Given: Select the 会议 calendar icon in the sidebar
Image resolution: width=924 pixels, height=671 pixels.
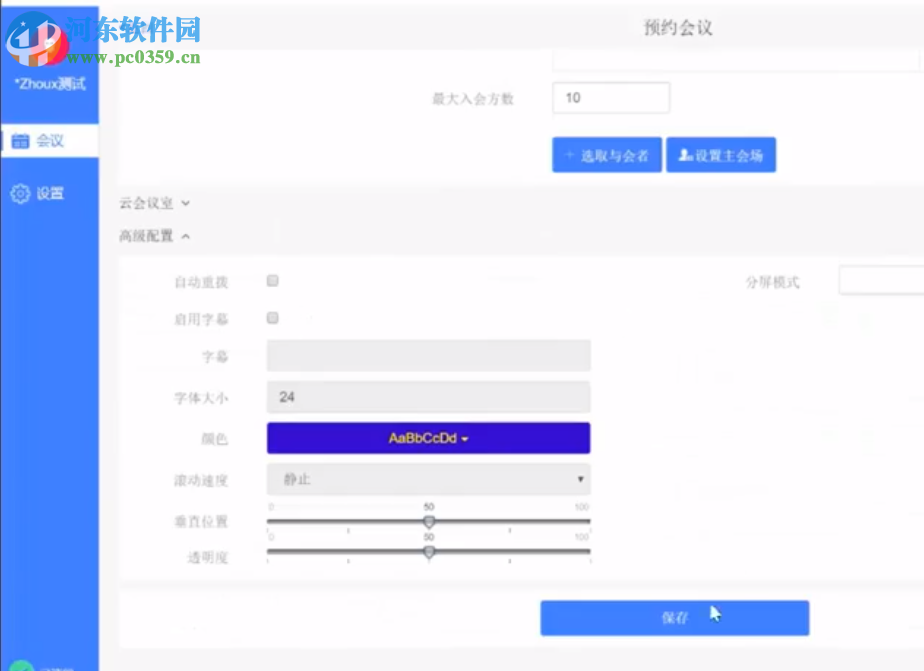Looking at the screenshot, I should coord(21,141).
